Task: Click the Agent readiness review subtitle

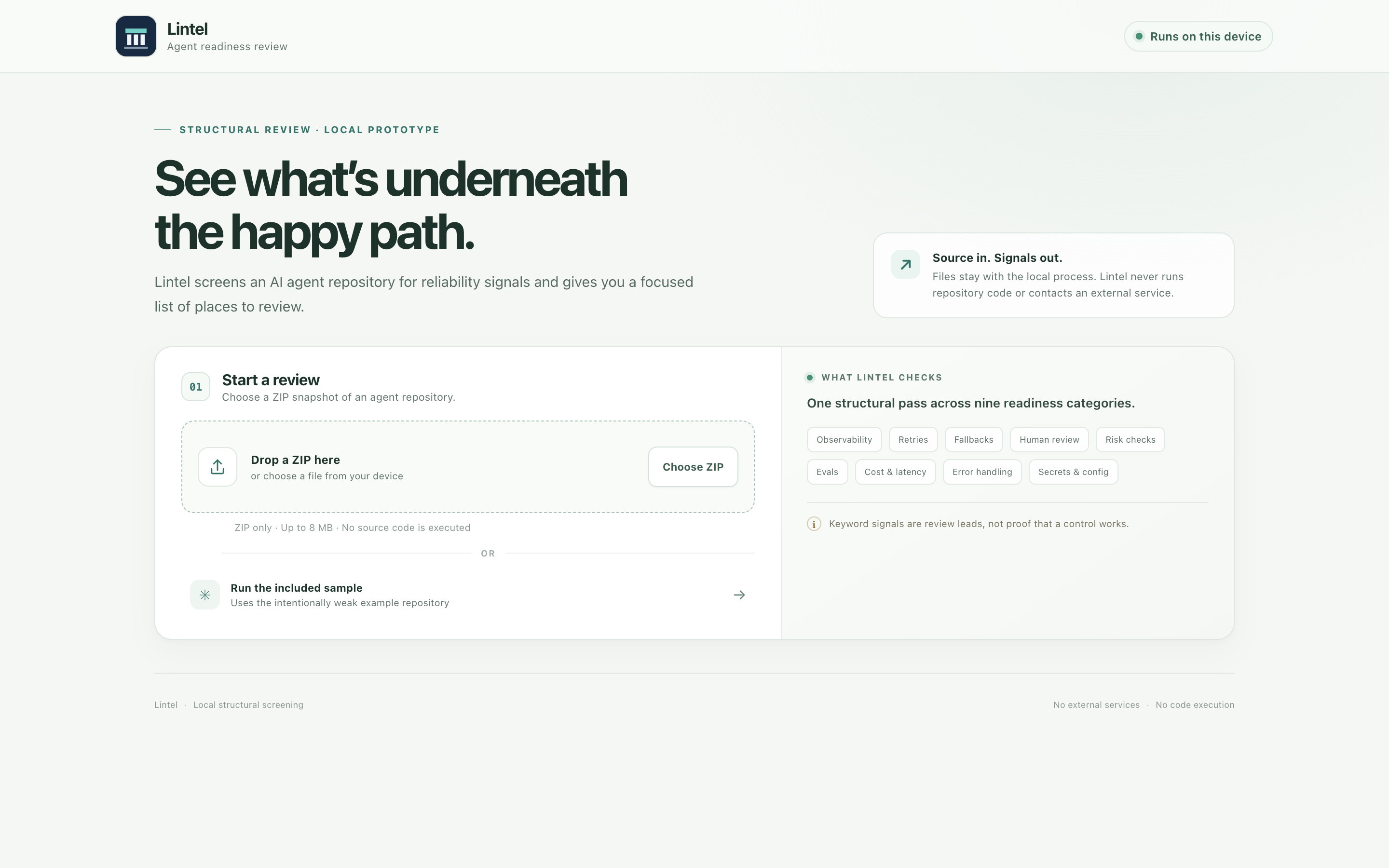Action: (x=227, y=46)
